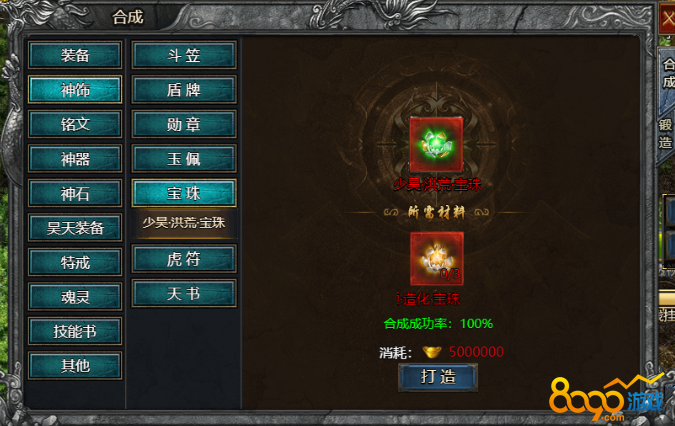Open the 昊天装备 category
The width and height of the screenshot is (675, 426).
tap(75, 228)
